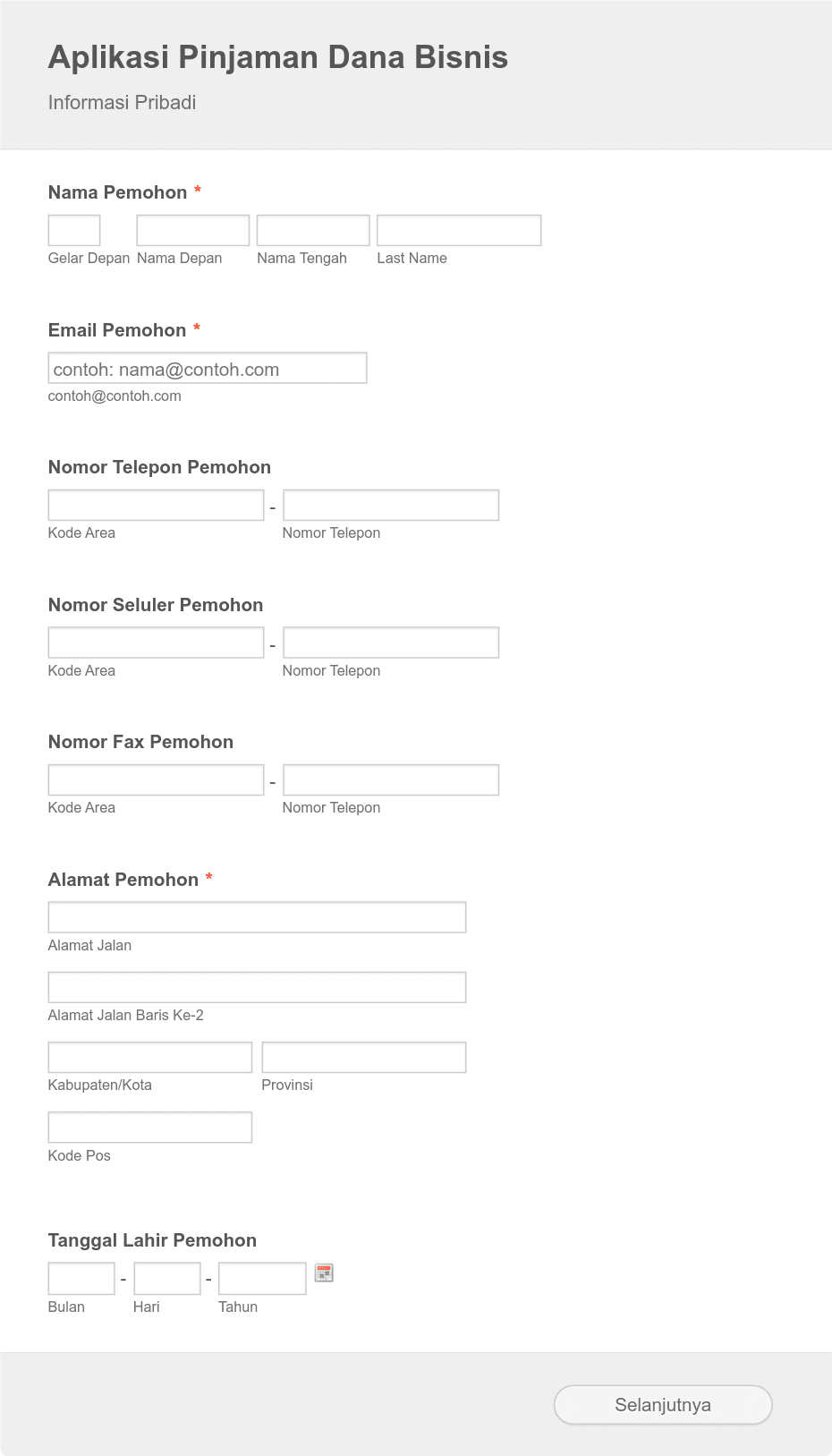The width and height of the screenshot is (832, 1456).
Task: Click the Email Pemohon input field
Action: point(207,368)
